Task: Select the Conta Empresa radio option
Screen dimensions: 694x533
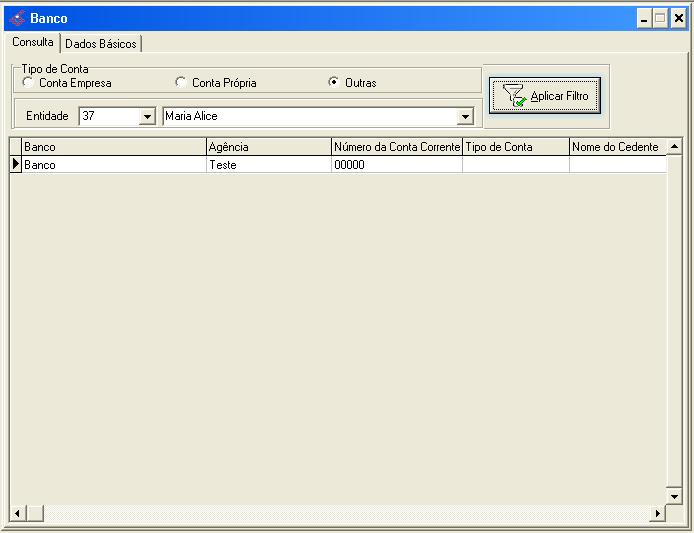Action: (x=27, y=83)
